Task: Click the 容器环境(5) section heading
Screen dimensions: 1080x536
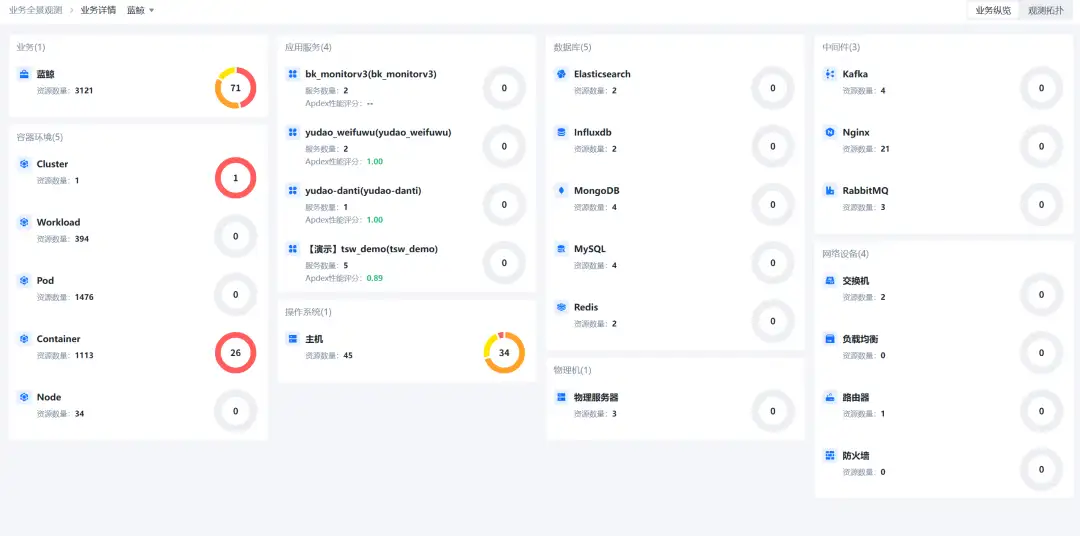Action: [x=40, y=137]
